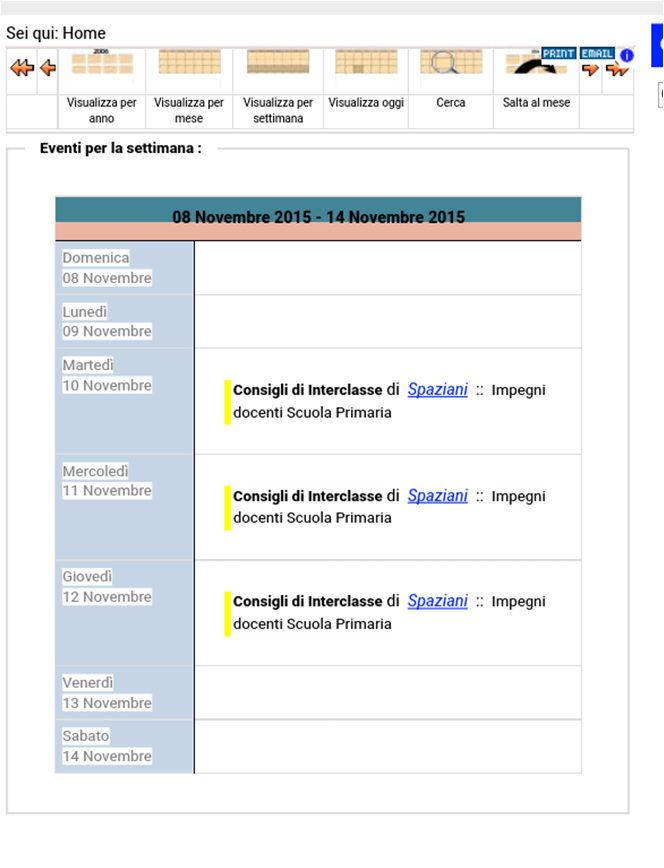Select 'Visualizza per settimana' label
Screen dimensions: 664x868
(x=278, y=110)
